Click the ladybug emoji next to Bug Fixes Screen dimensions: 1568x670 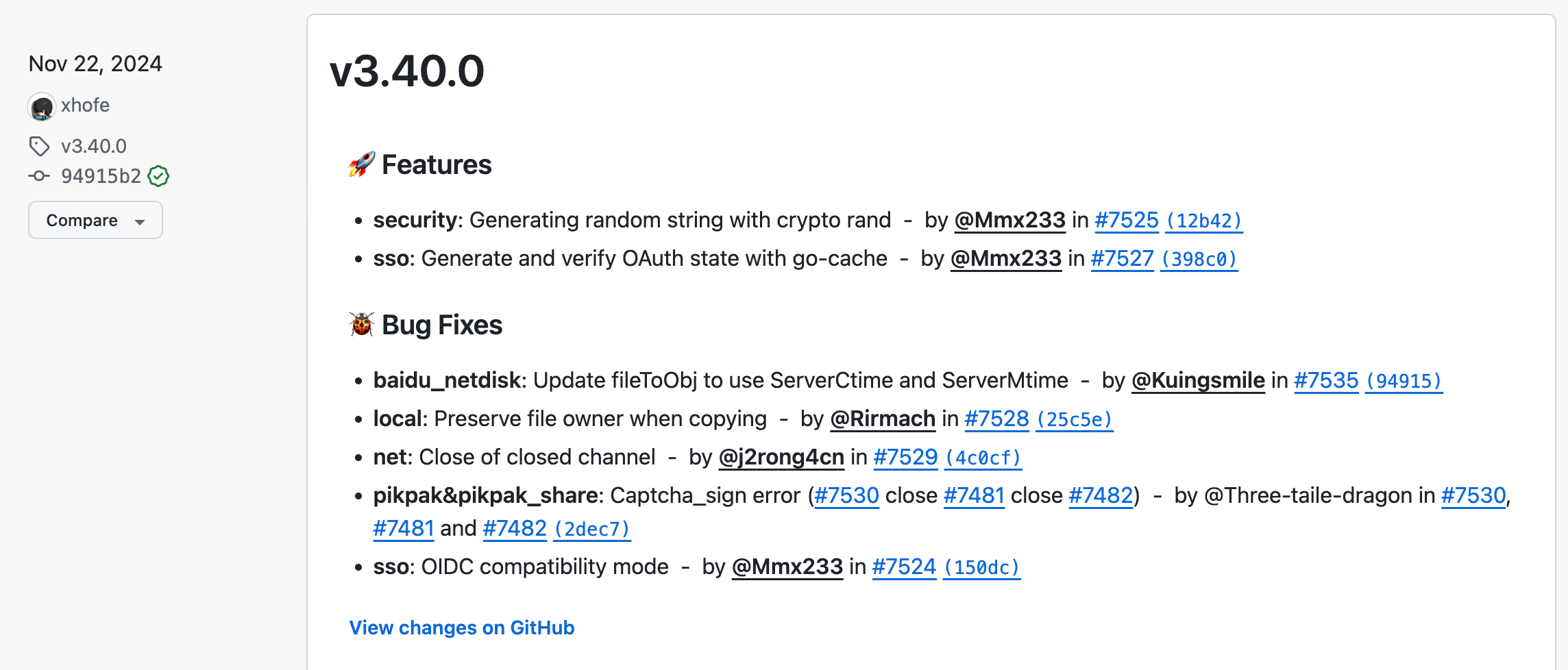tap(361, 325)
